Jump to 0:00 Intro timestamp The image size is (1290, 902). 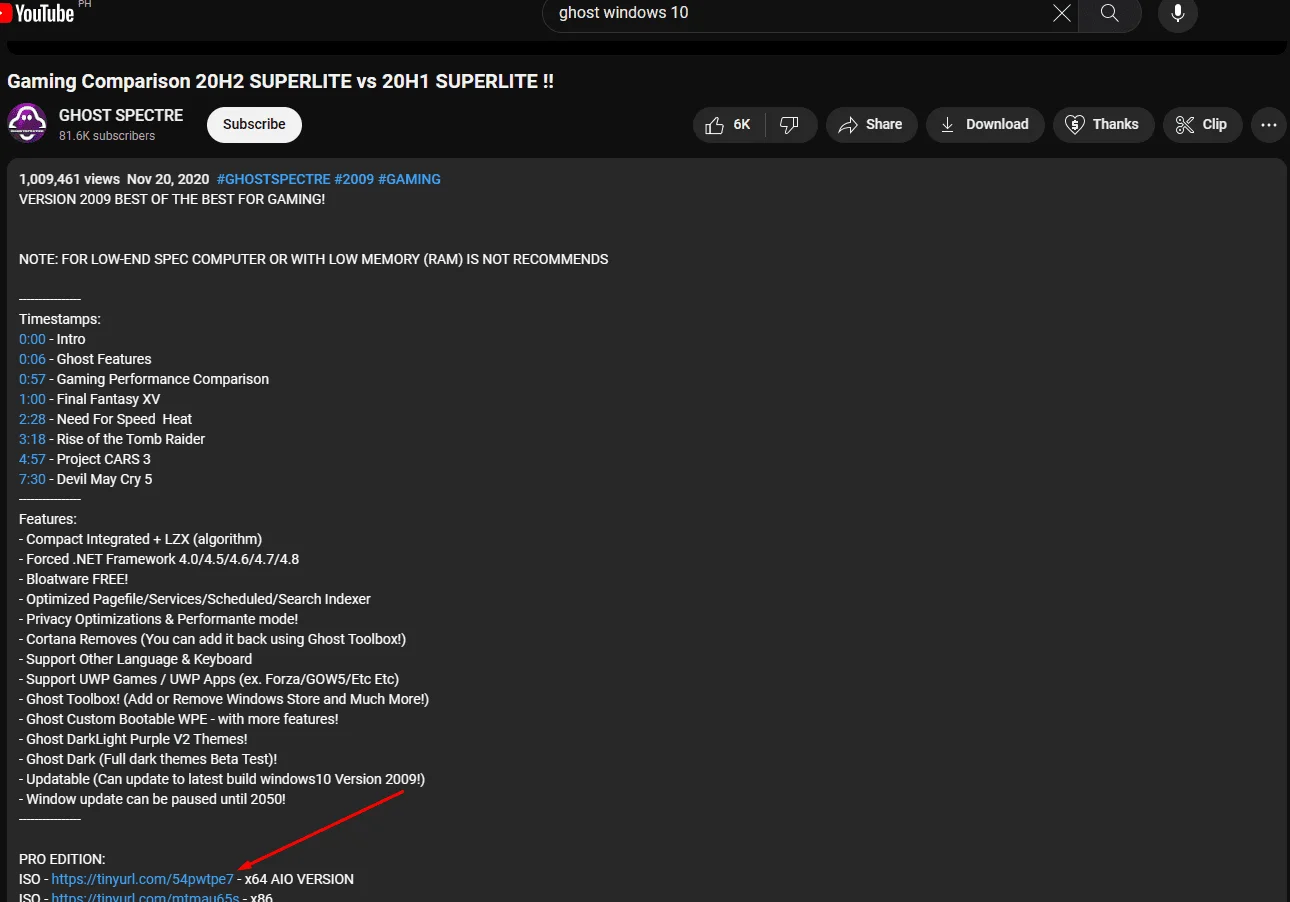tap(32, 339)
